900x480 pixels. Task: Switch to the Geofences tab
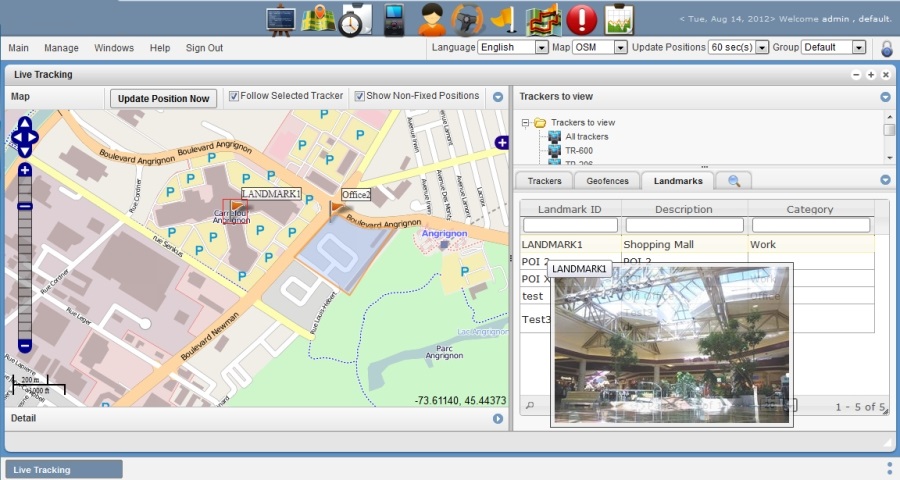coord(607,181)
